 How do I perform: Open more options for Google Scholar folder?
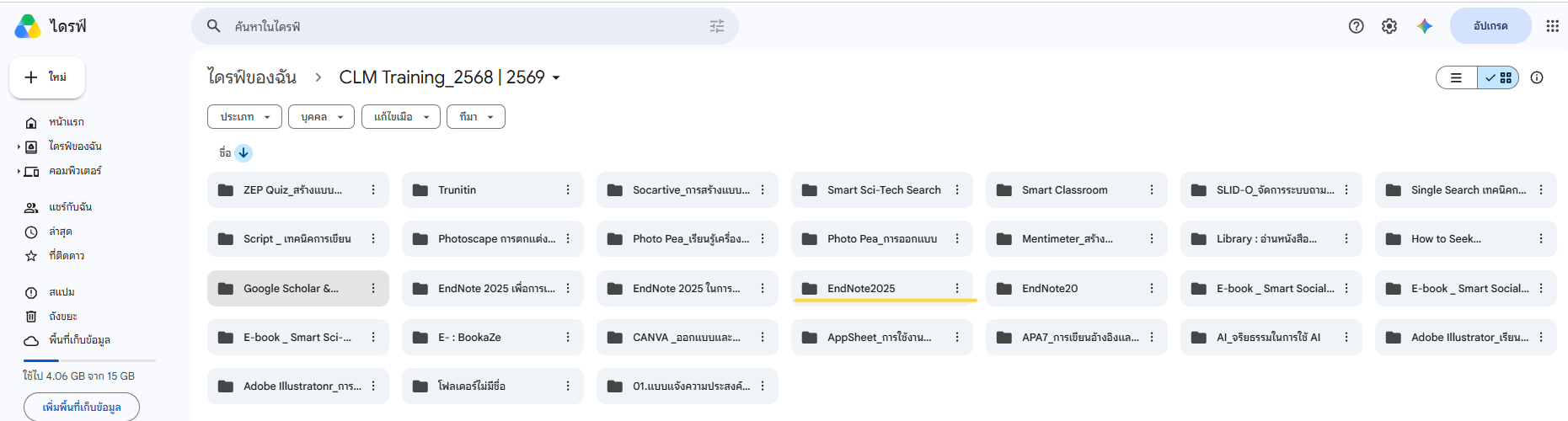pos(373,288)
